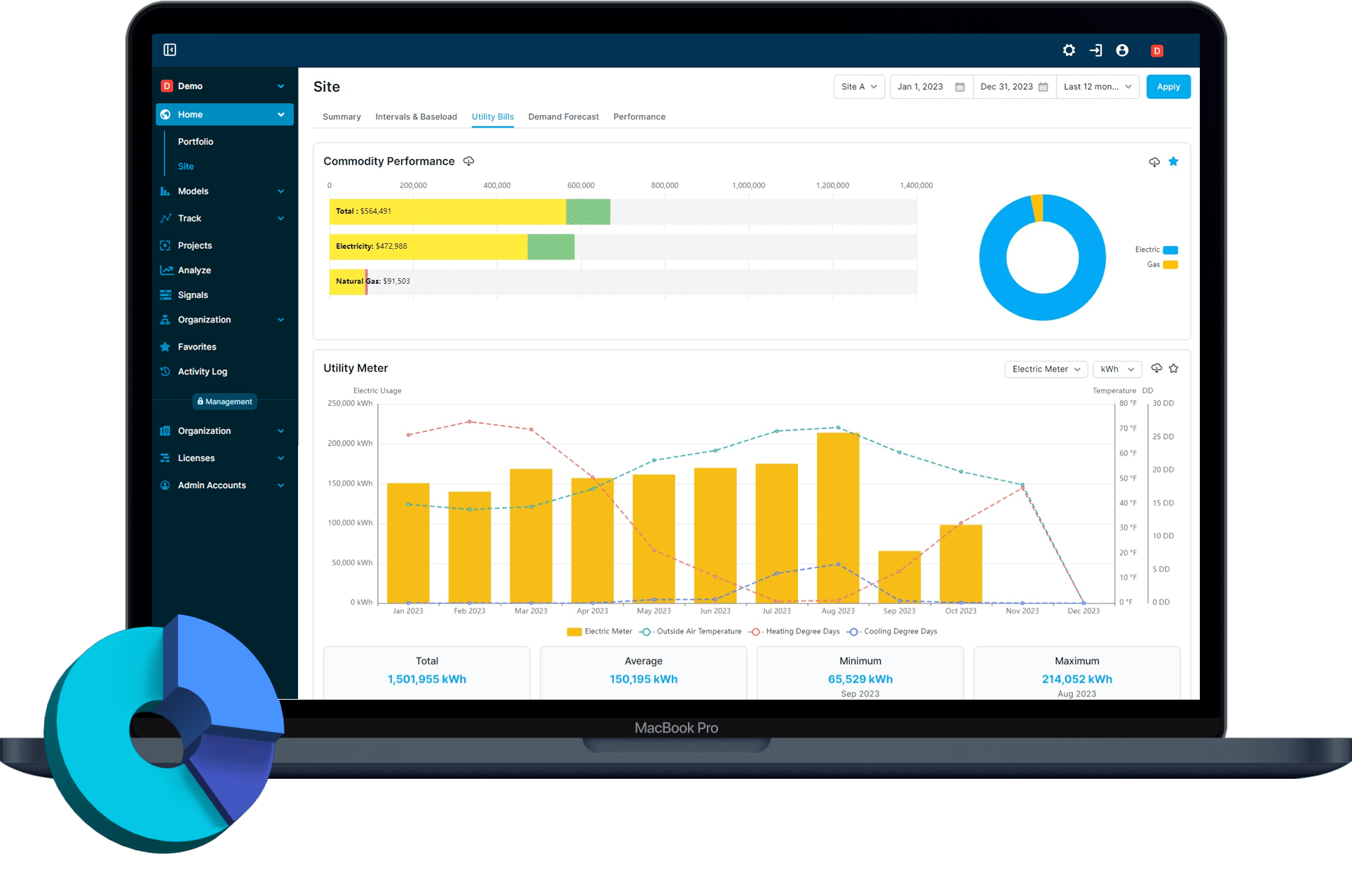1352x896 pixels.
Task: Open the Last 12 months range dropdown
Action: coord(1097,87)
